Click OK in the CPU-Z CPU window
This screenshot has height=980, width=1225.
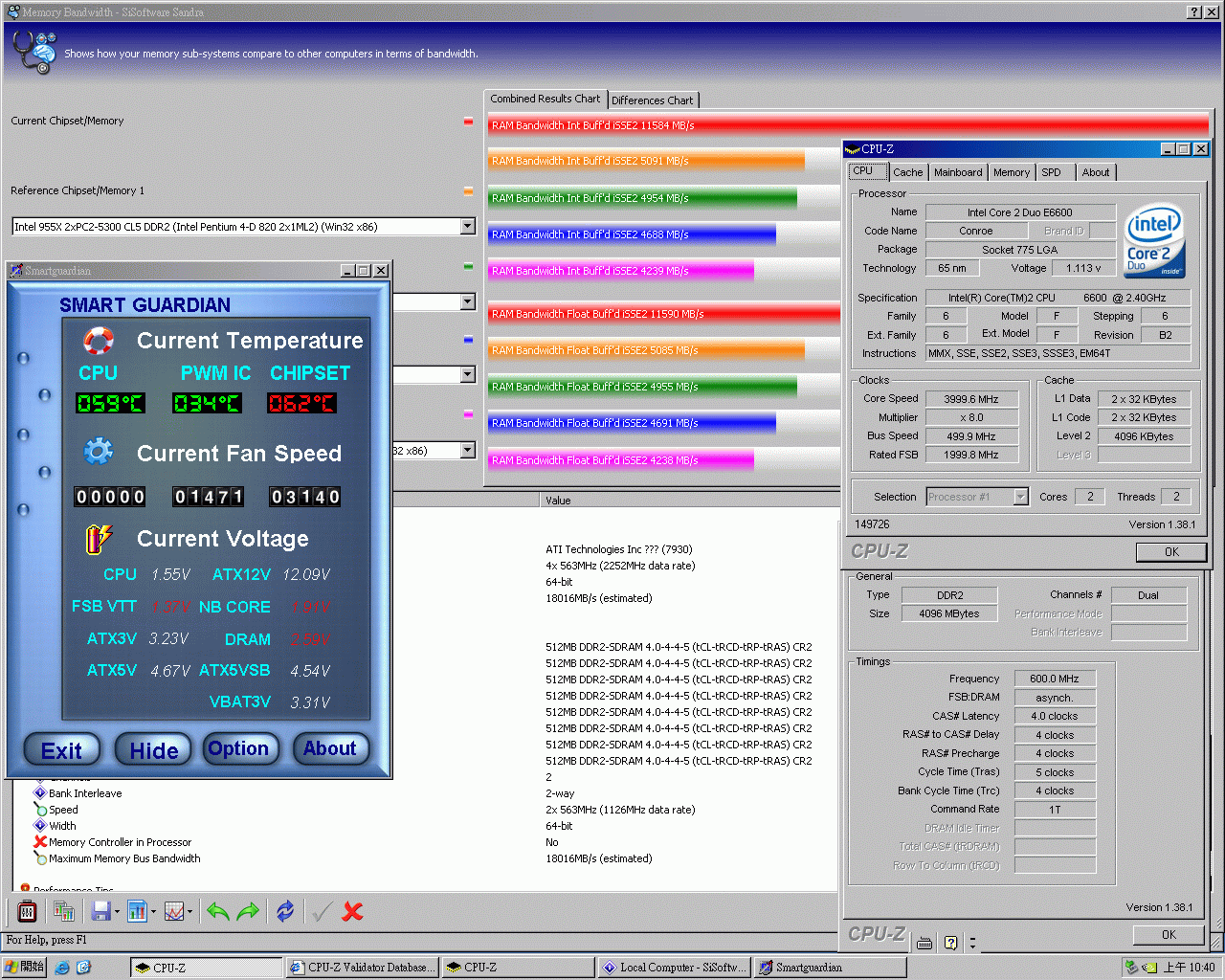1171,551
